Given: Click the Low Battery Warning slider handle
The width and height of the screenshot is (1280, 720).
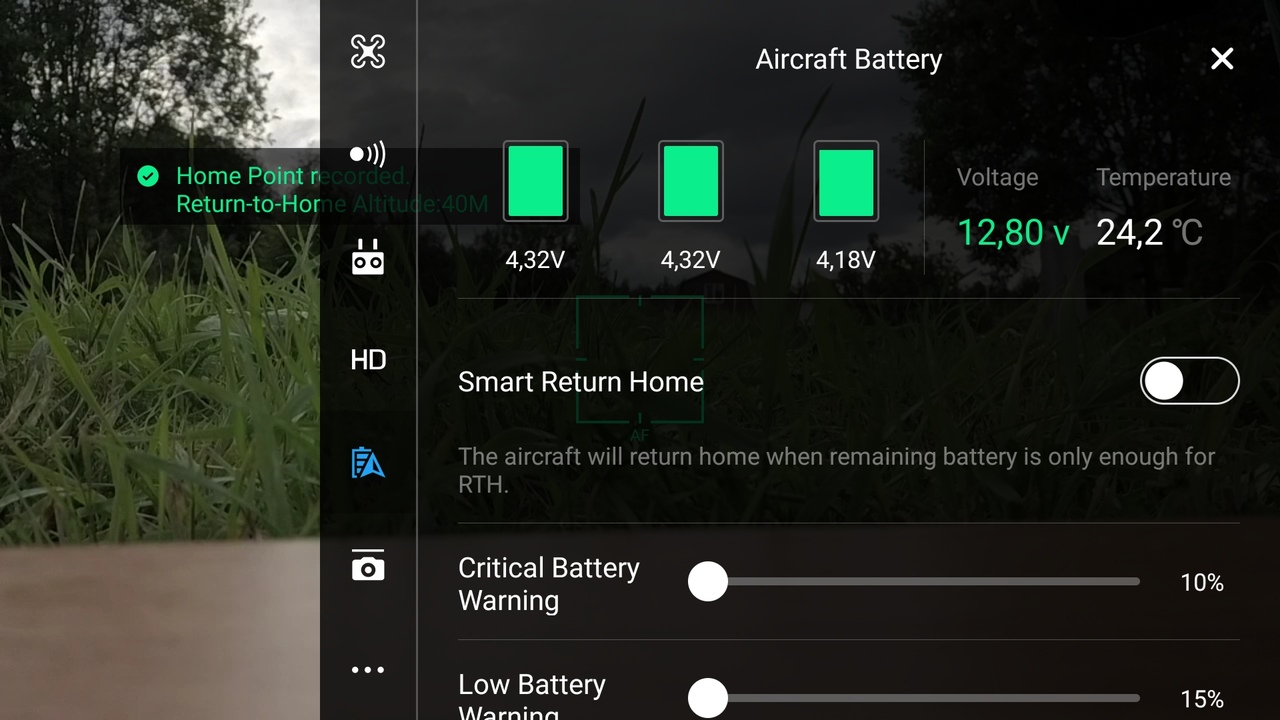Looking at the screenshot, I should (708, 698).
